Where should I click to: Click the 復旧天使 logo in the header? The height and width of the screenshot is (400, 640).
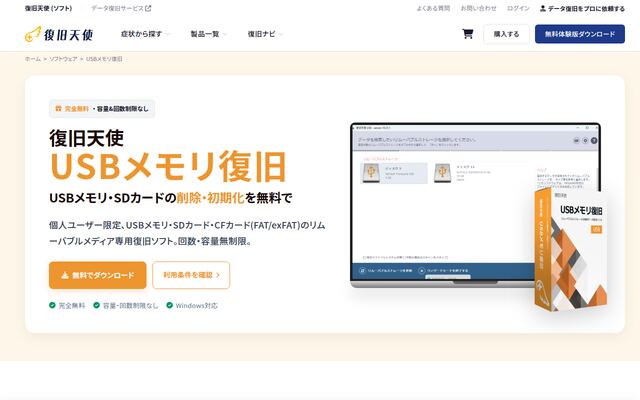pyautogui.click(x=59, y=34)
